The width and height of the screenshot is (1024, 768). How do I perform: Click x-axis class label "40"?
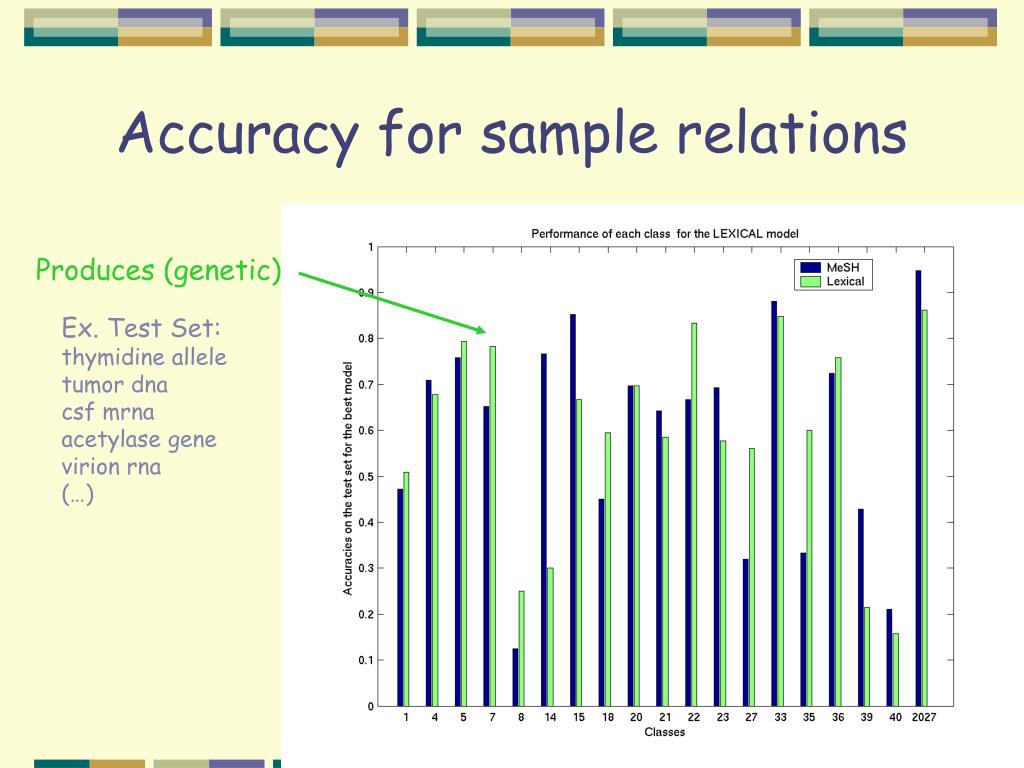[x=895, y=717]
